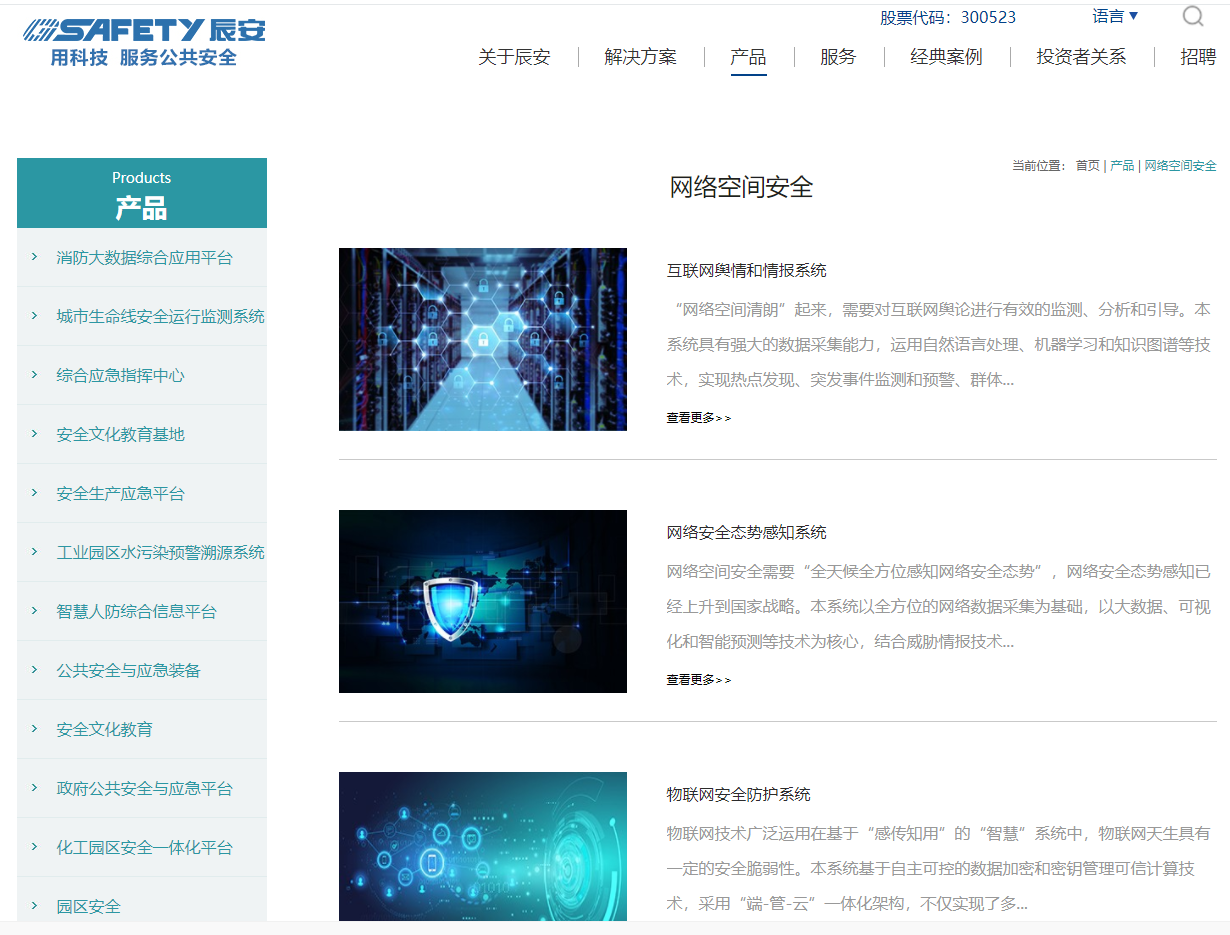The height and width of the screenshot is (935, 1230).
Task: Select the 产品 menu item
Action: click(x=748, y=57)
